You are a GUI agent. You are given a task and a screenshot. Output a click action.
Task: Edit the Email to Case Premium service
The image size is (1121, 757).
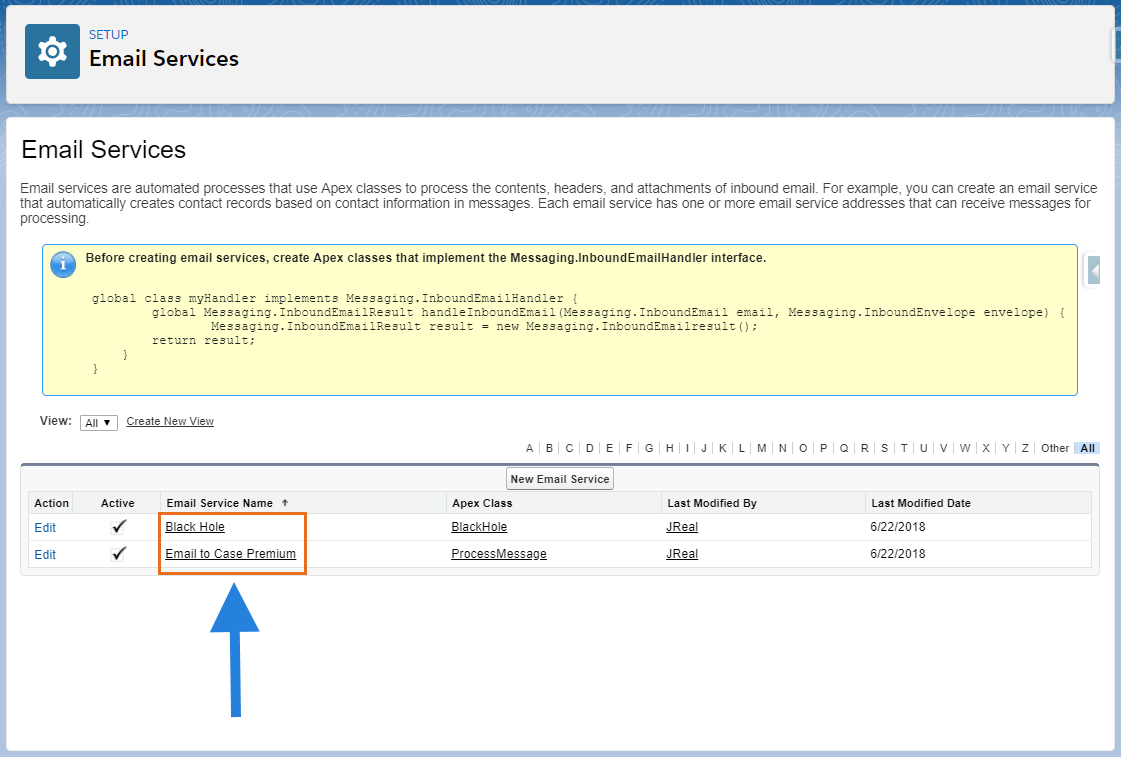coord(45,555)
